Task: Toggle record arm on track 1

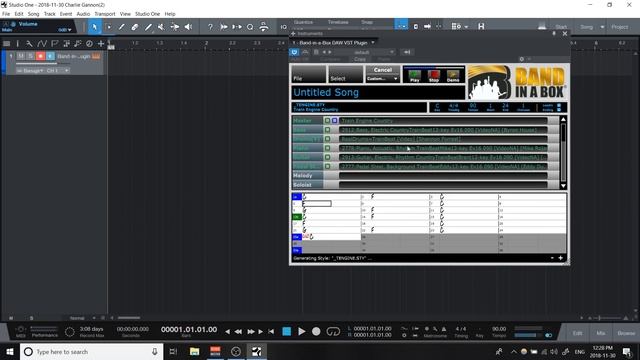Action: coord(40,56)
